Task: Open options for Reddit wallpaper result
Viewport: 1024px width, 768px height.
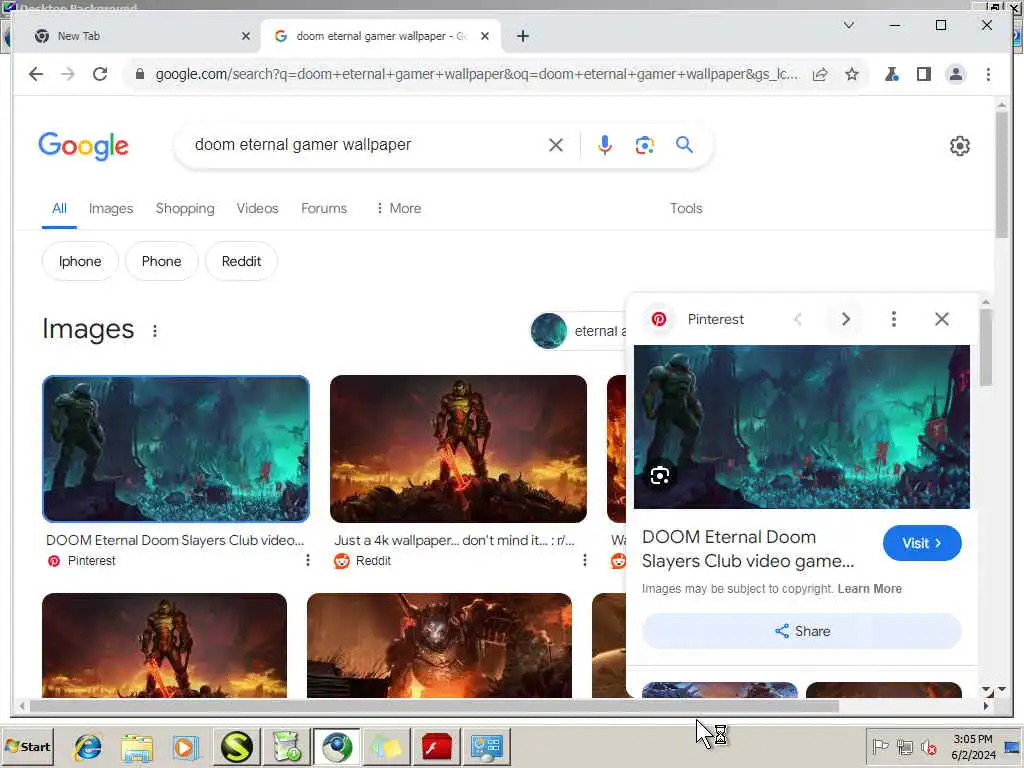Action: (x=584, y=560)
